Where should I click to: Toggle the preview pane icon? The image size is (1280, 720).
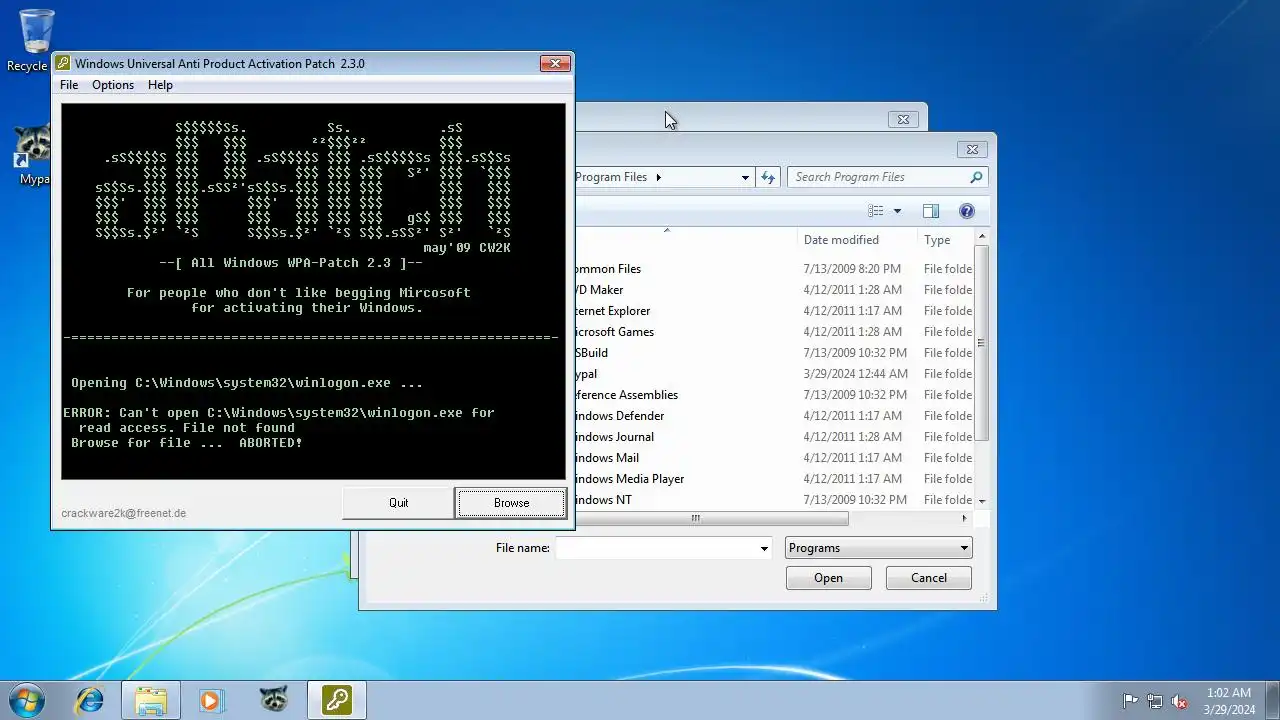coord(931,211)
